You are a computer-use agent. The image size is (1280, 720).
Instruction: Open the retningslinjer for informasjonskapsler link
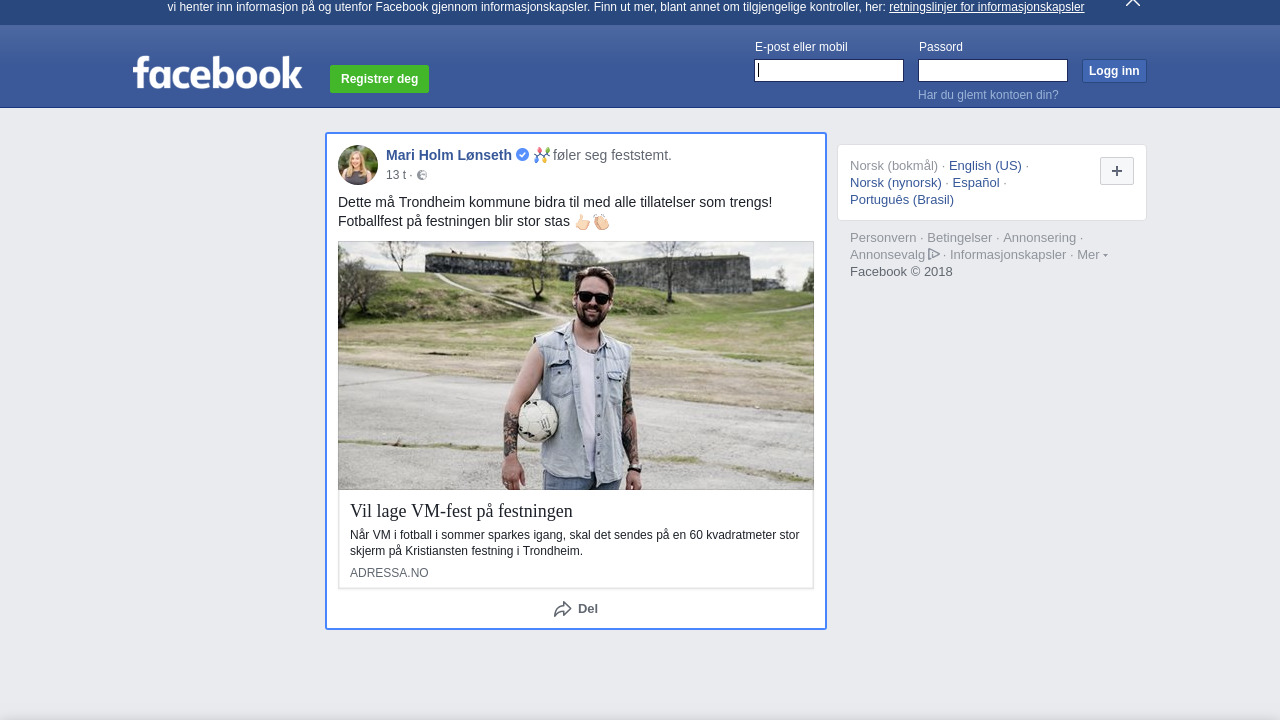coord(986,7)
